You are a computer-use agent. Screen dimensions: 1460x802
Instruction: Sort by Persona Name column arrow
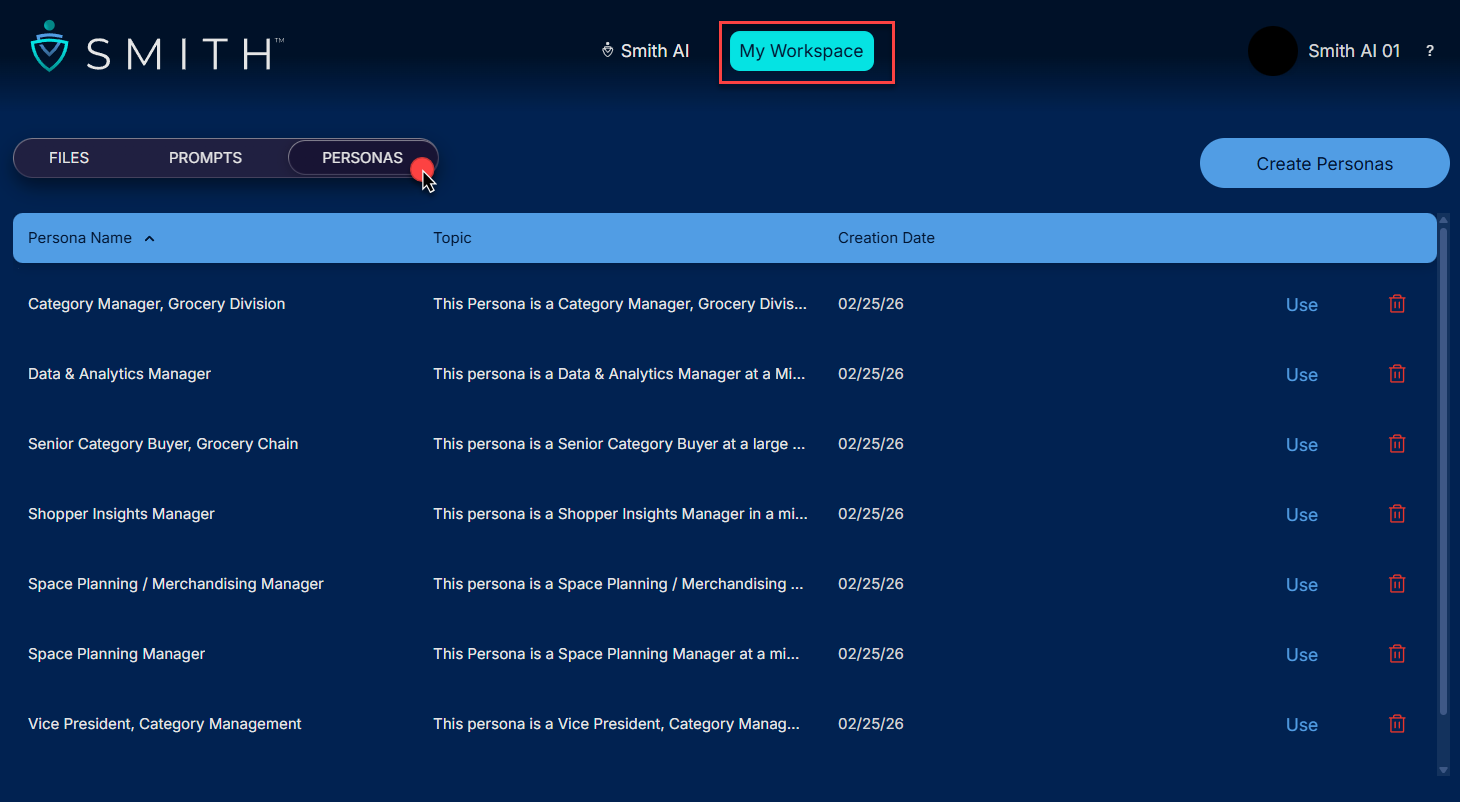(x=150, y=239)
